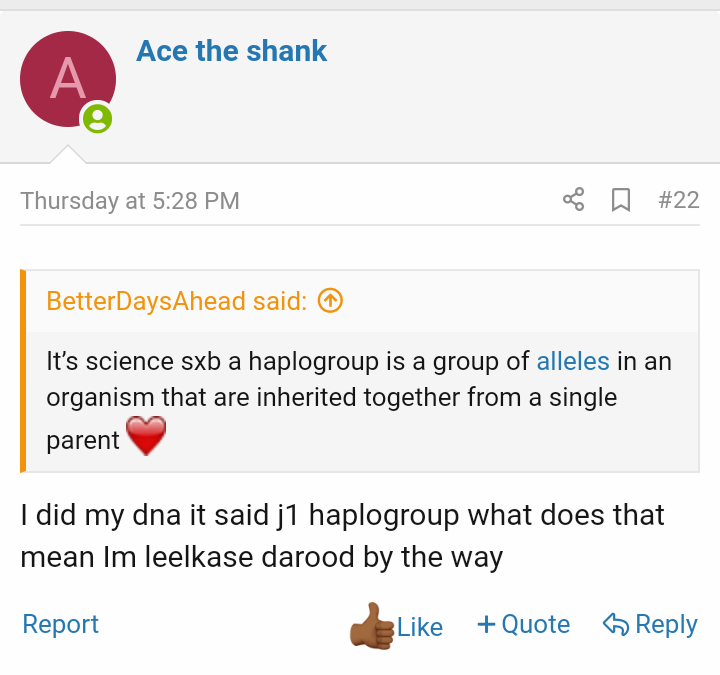Click the plus icon beside Quote
This screenshot has width=720, height=675.
point(487,625)
